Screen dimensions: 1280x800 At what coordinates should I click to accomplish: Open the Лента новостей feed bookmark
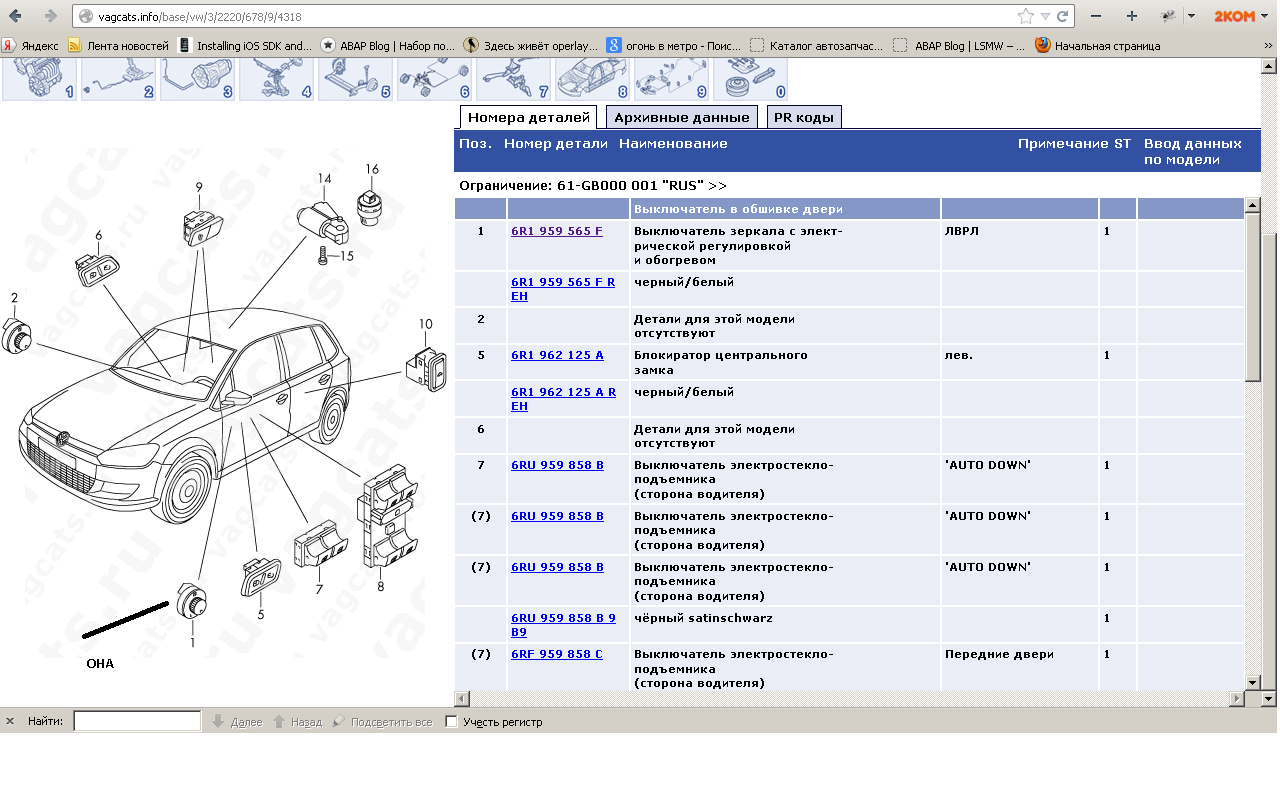pos(118,45)
